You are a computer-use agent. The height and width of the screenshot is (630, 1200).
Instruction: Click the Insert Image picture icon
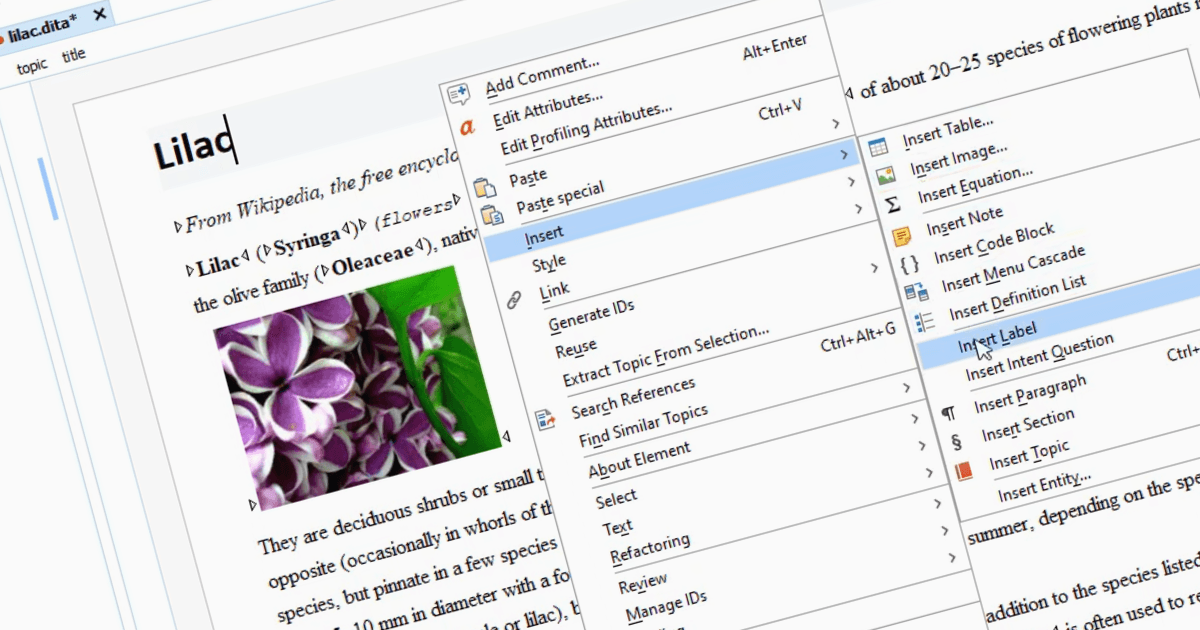click(x=885, y=177)
